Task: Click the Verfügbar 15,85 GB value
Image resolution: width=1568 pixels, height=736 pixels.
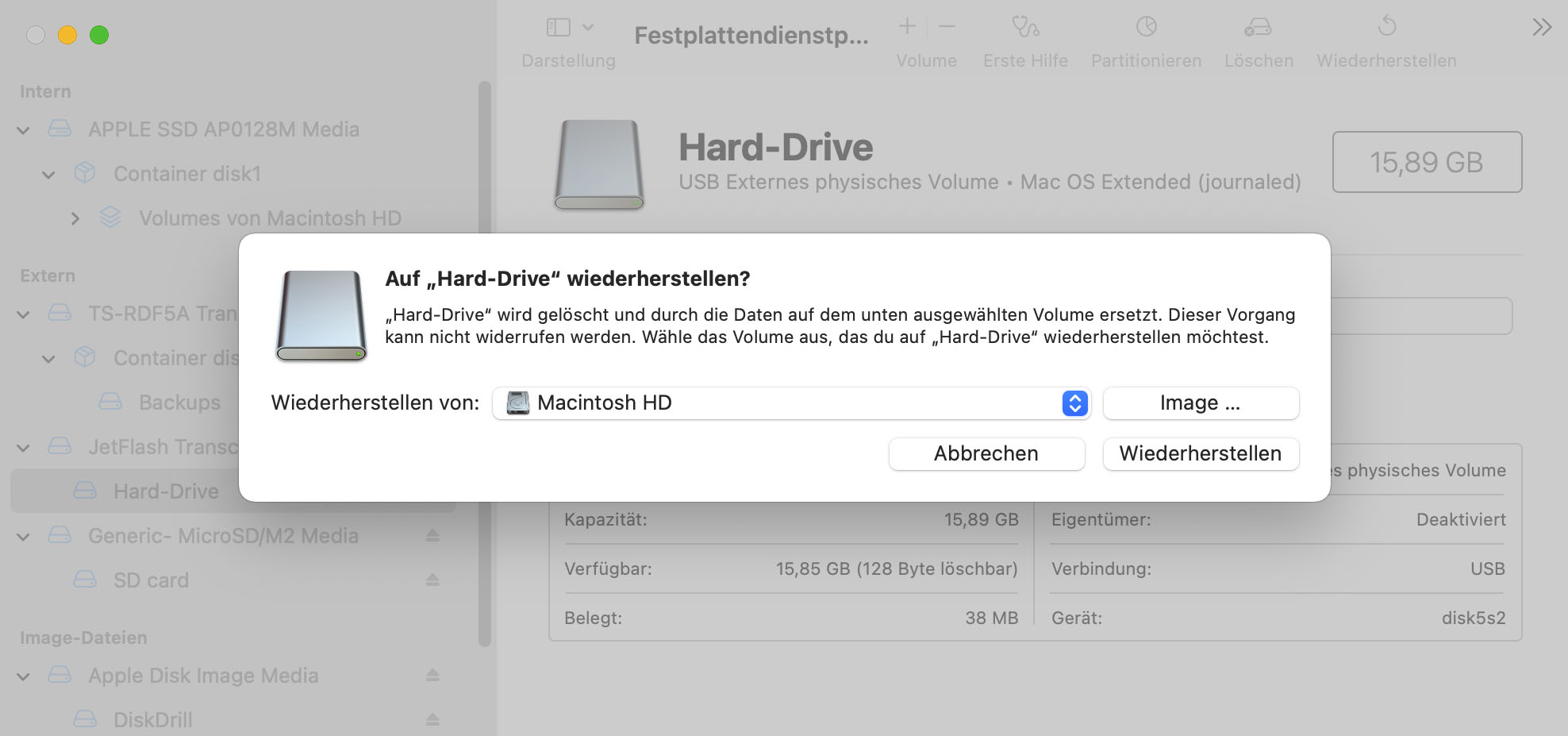Action: (897, 569)
